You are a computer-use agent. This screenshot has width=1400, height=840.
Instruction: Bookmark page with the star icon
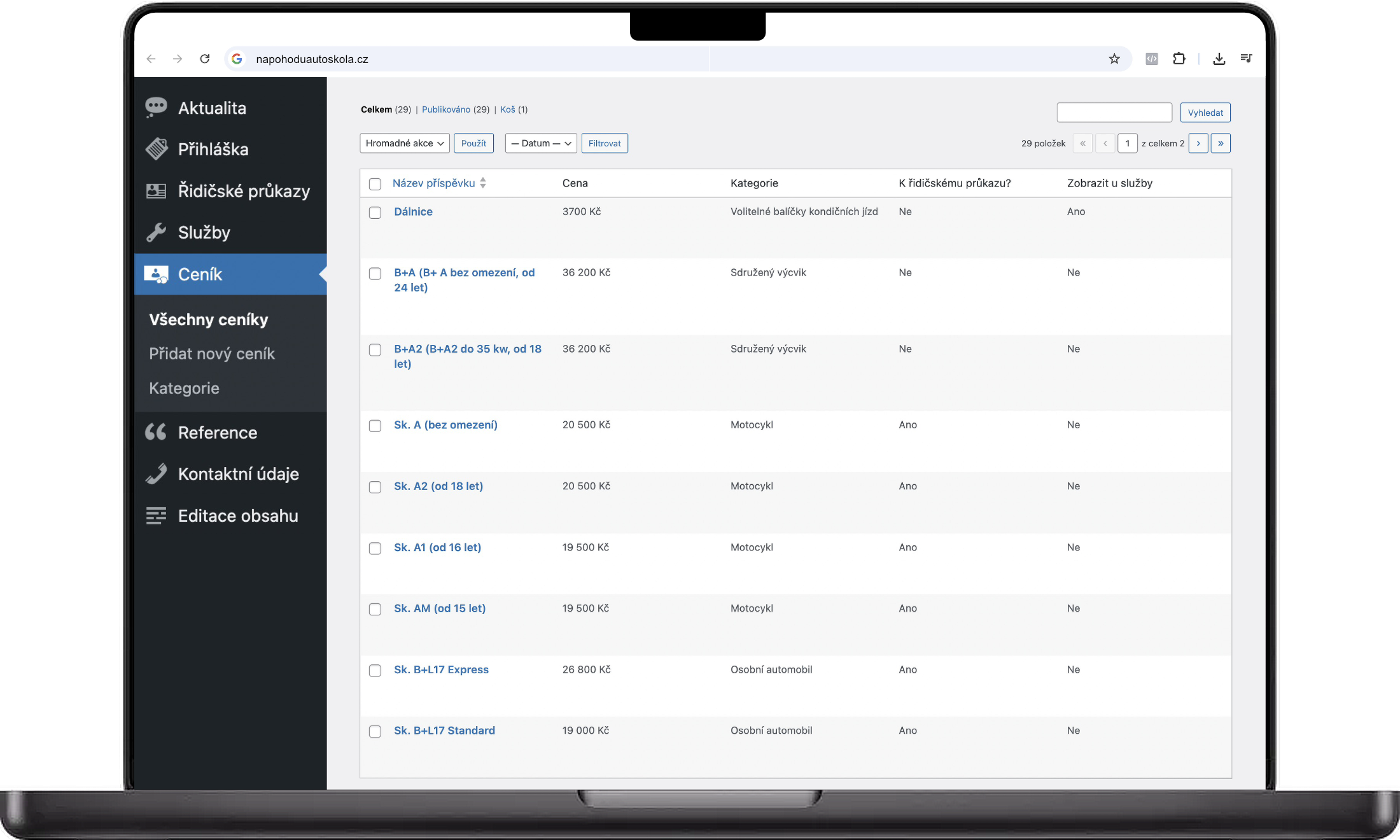click(1114, 59)
